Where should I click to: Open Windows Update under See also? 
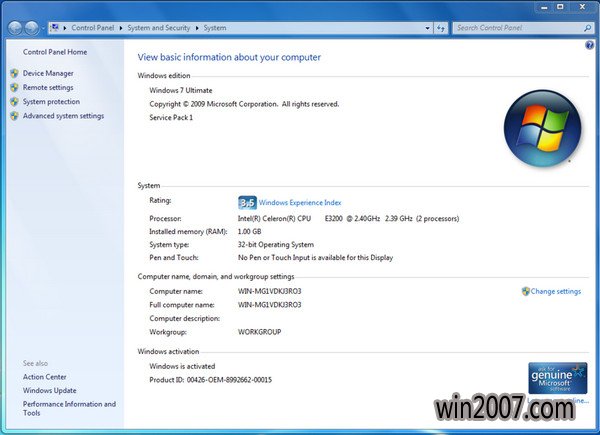tap(49, 390)
